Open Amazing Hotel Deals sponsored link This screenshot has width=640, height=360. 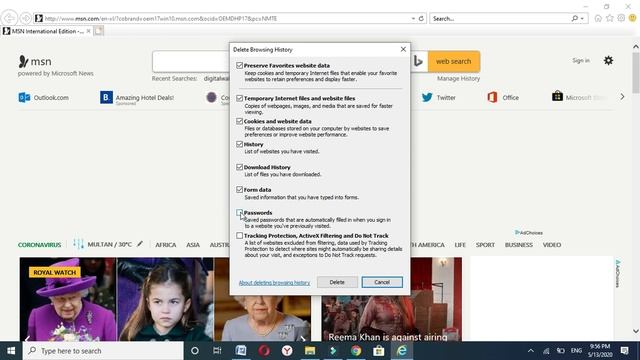click(x=137, y=98)
